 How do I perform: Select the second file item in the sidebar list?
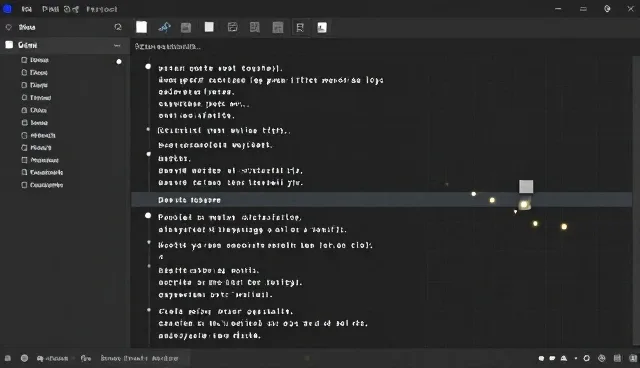click(35, 73)
